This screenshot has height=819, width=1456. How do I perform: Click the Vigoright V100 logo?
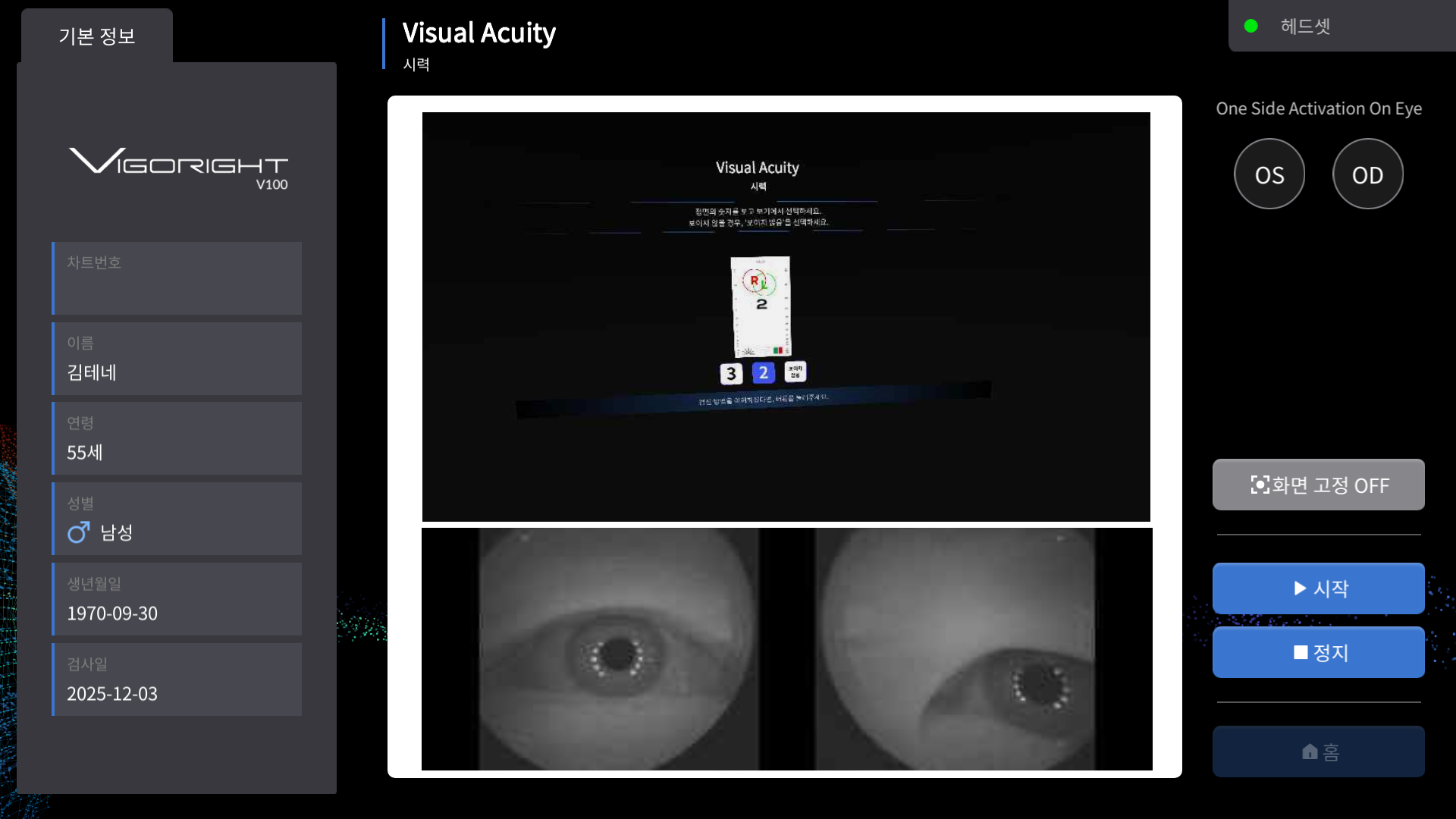point(179,167)
